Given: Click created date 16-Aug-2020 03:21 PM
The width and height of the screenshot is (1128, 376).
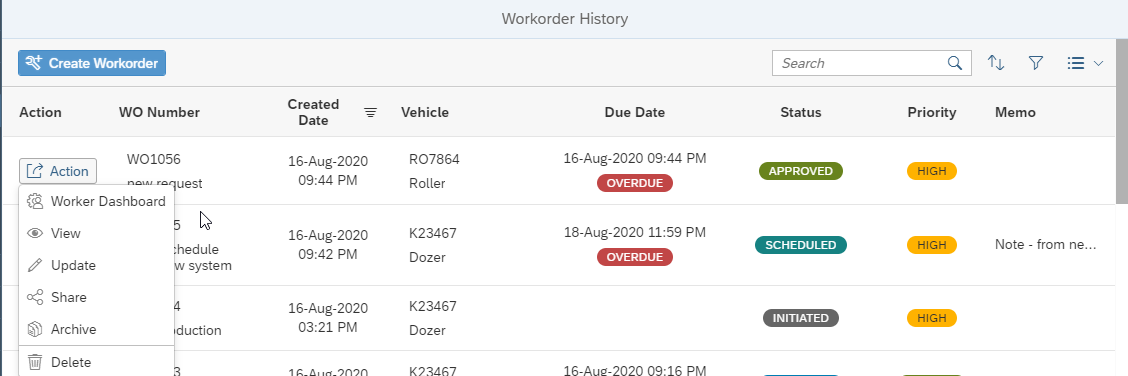Looking at the screenshot, I should (328, 318).
